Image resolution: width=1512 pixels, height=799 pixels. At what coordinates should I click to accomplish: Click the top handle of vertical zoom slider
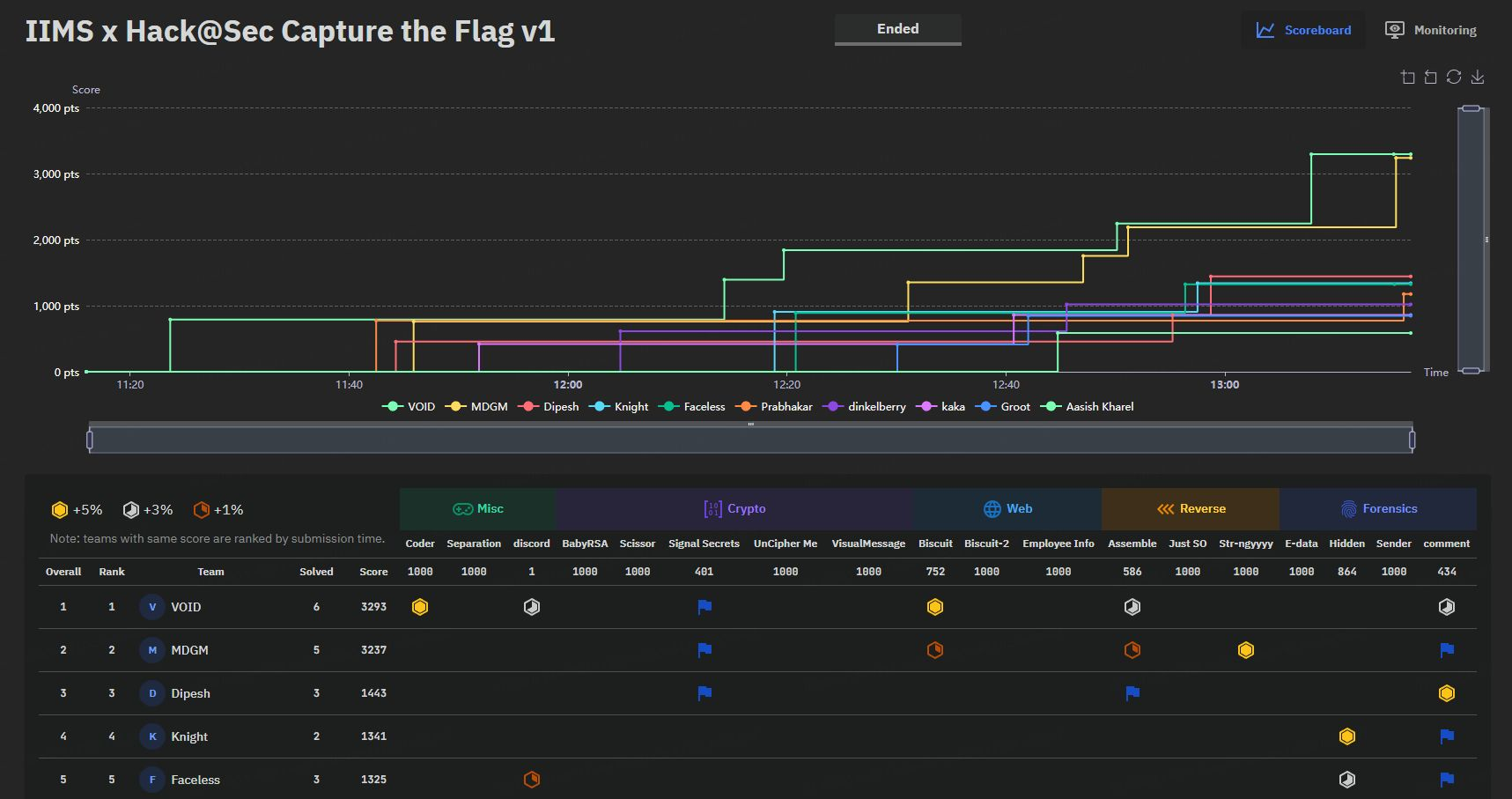(1471, 108)
